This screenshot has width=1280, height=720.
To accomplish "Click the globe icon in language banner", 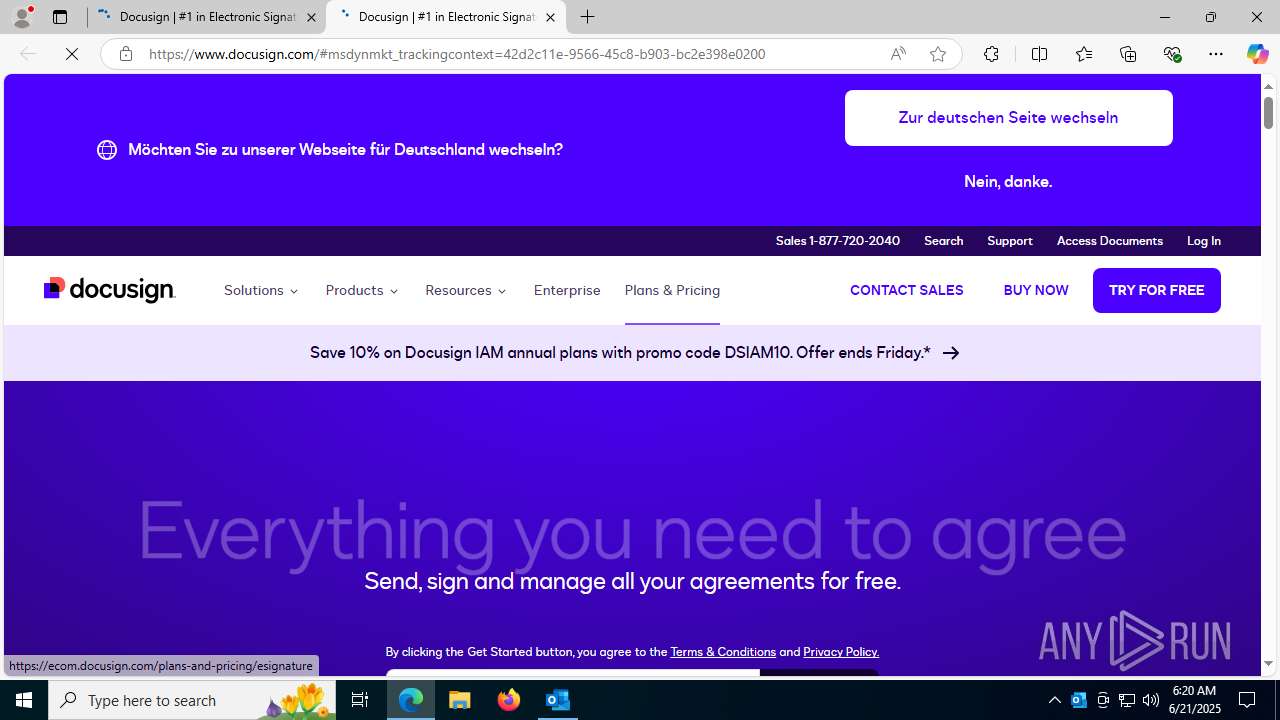I will point(107,150).
